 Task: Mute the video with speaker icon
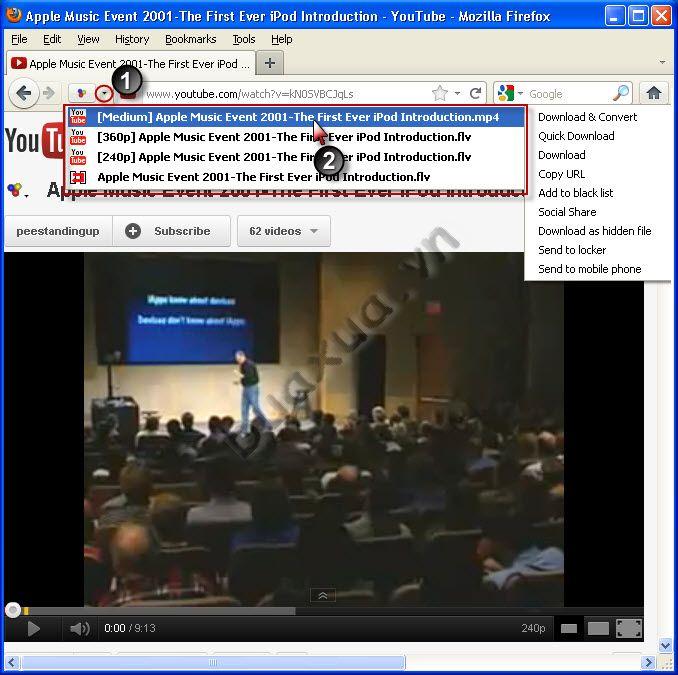tap(80, 628)
